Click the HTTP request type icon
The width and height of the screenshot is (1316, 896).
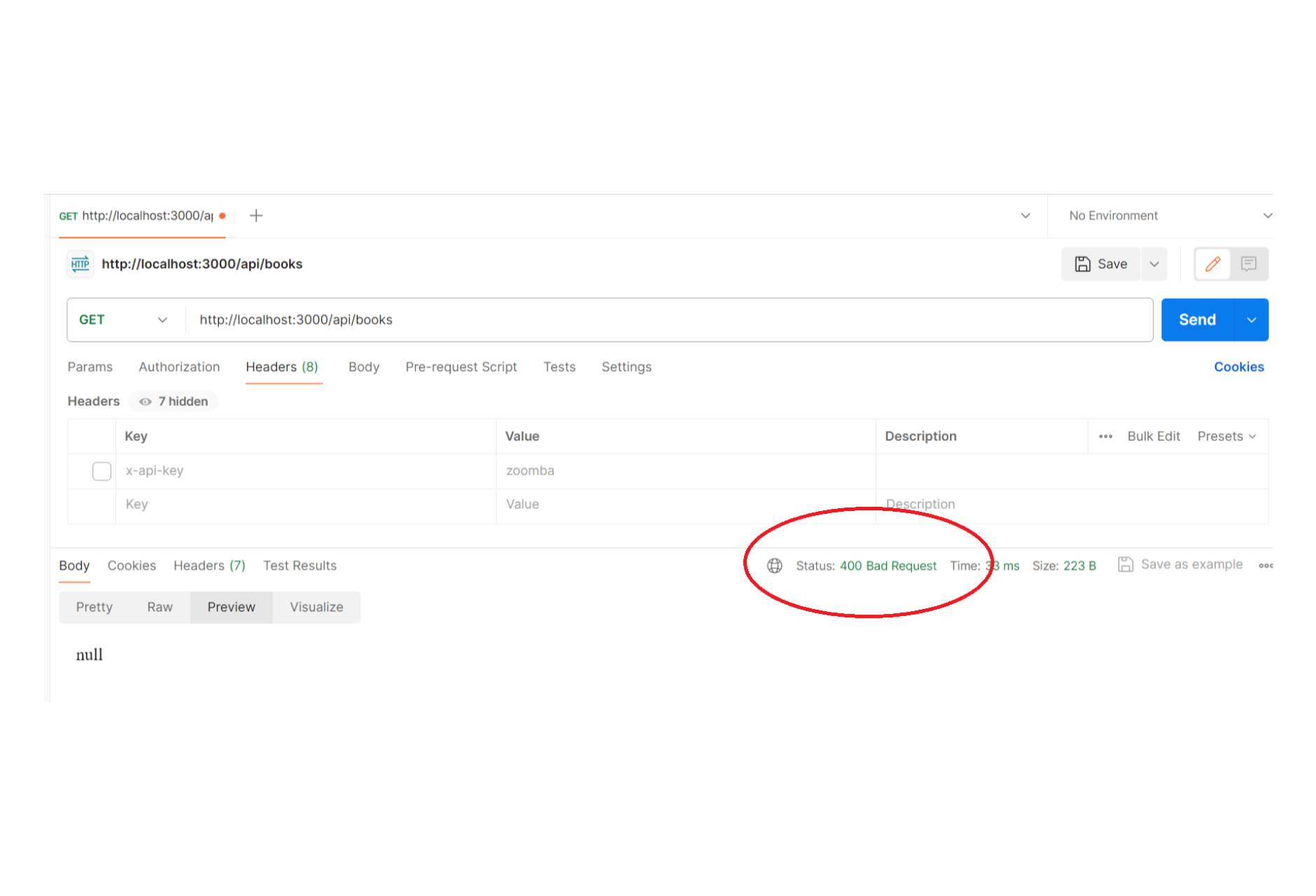(x=80, y=264)
